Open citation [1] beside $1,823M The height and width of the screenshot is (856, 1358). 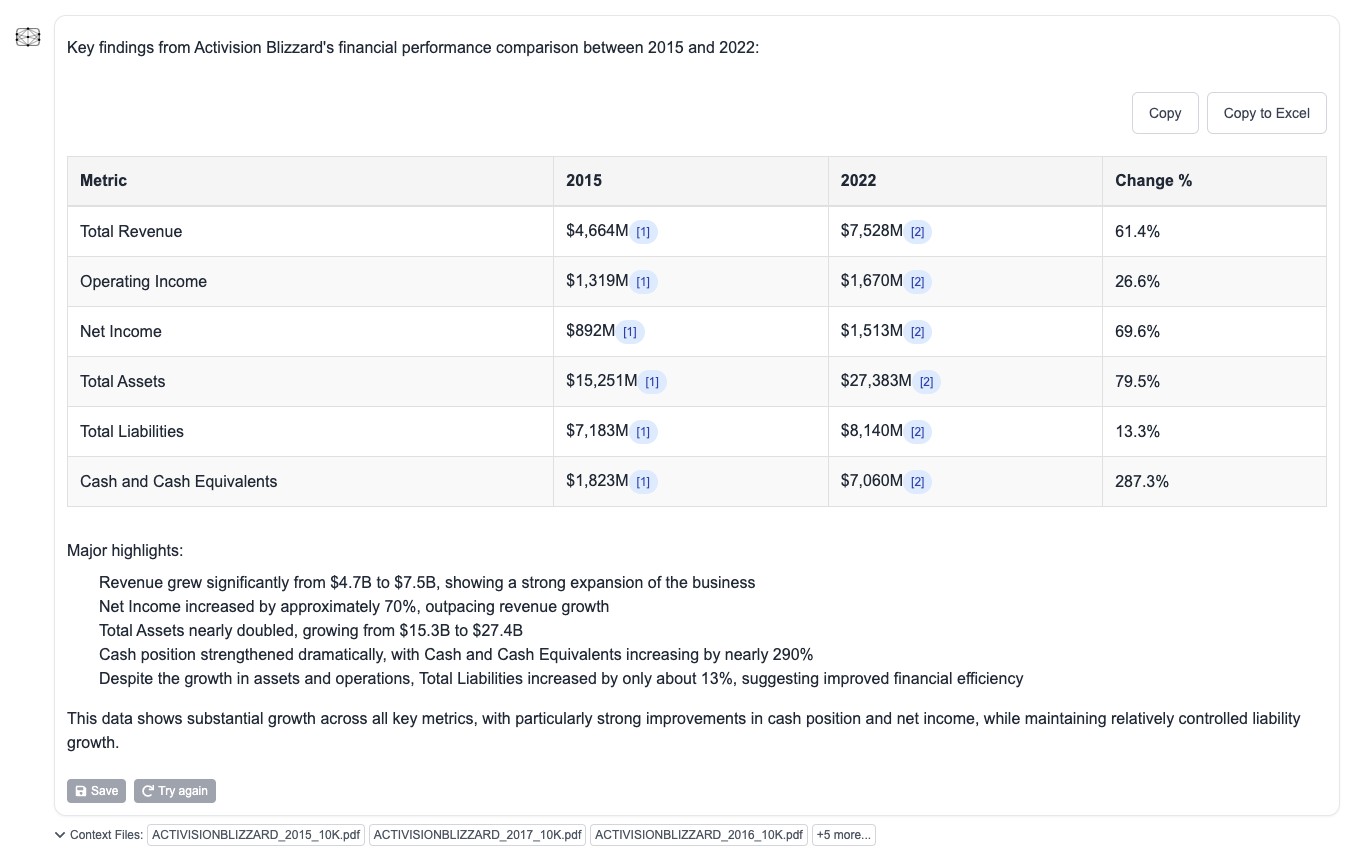[x=643, y=482]
